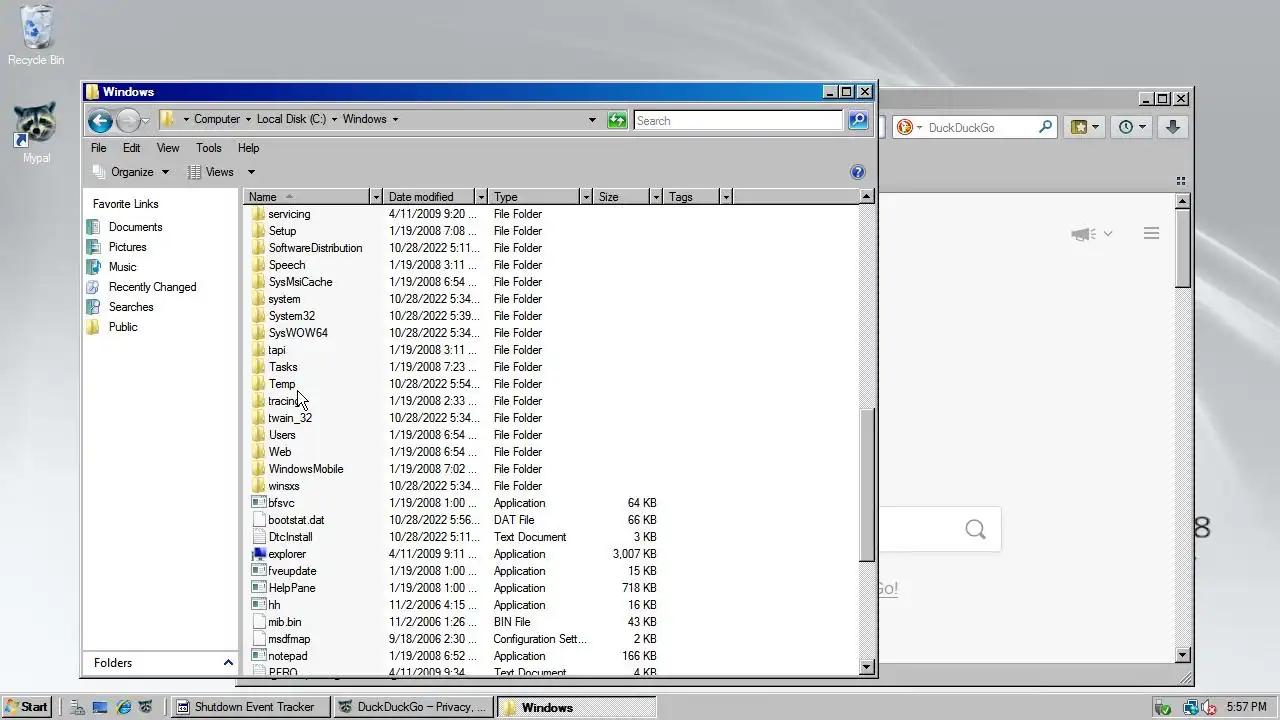This screenshot has height=720, width=1280.
Task: Open the Tags column filter dropdown
Action: point(726,197)
